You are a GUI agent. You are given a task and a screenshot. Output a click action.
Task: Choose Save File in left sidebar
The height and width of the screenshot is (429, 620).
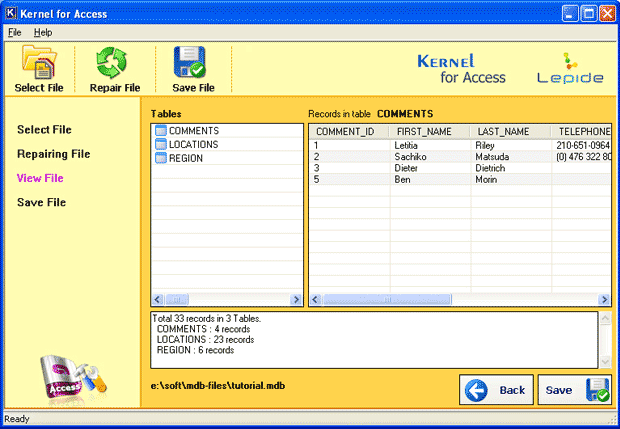pos(41,202)
